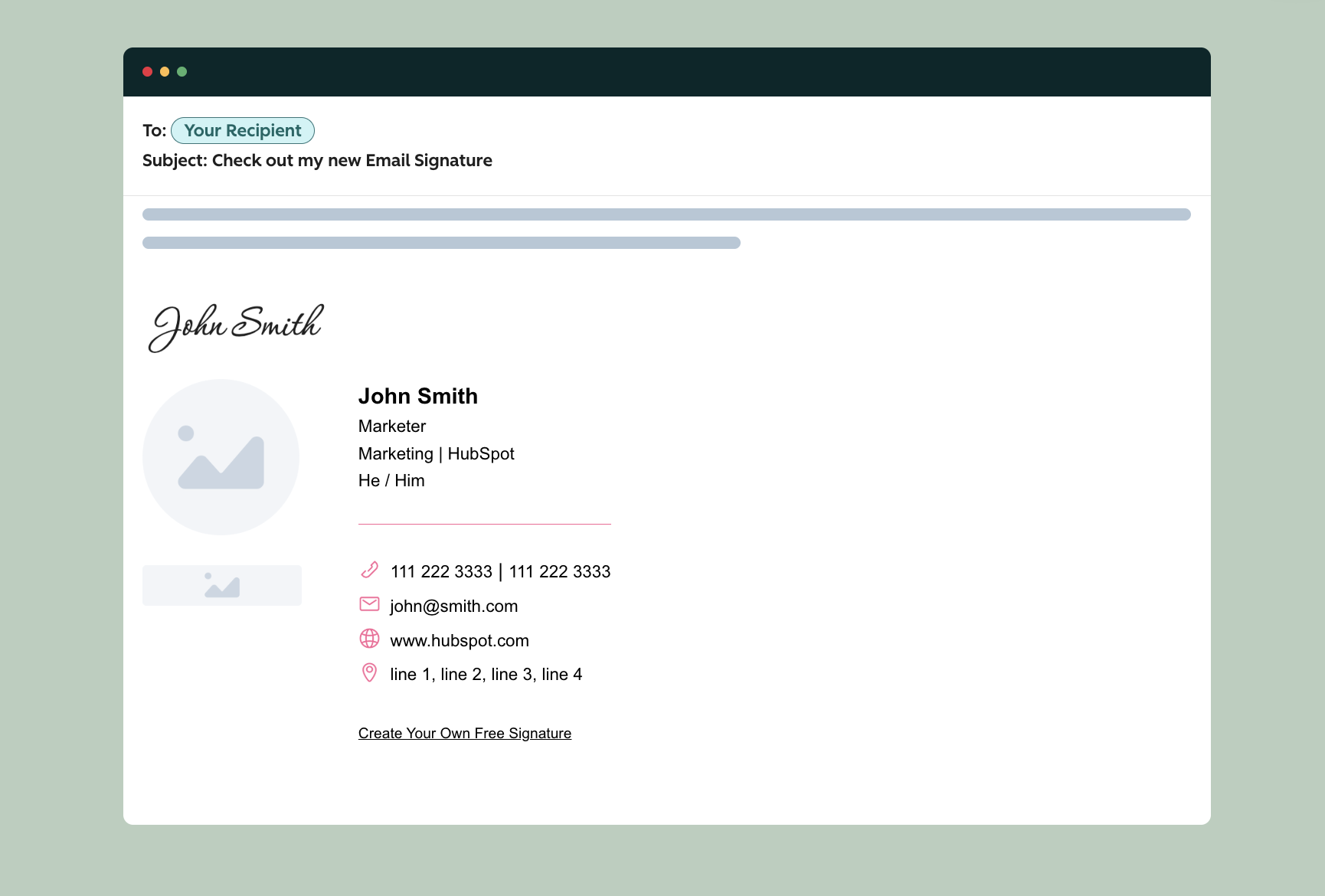Screen dimensions: 1325x896
Task: Click the Subject line text
Action: (317, 160)
